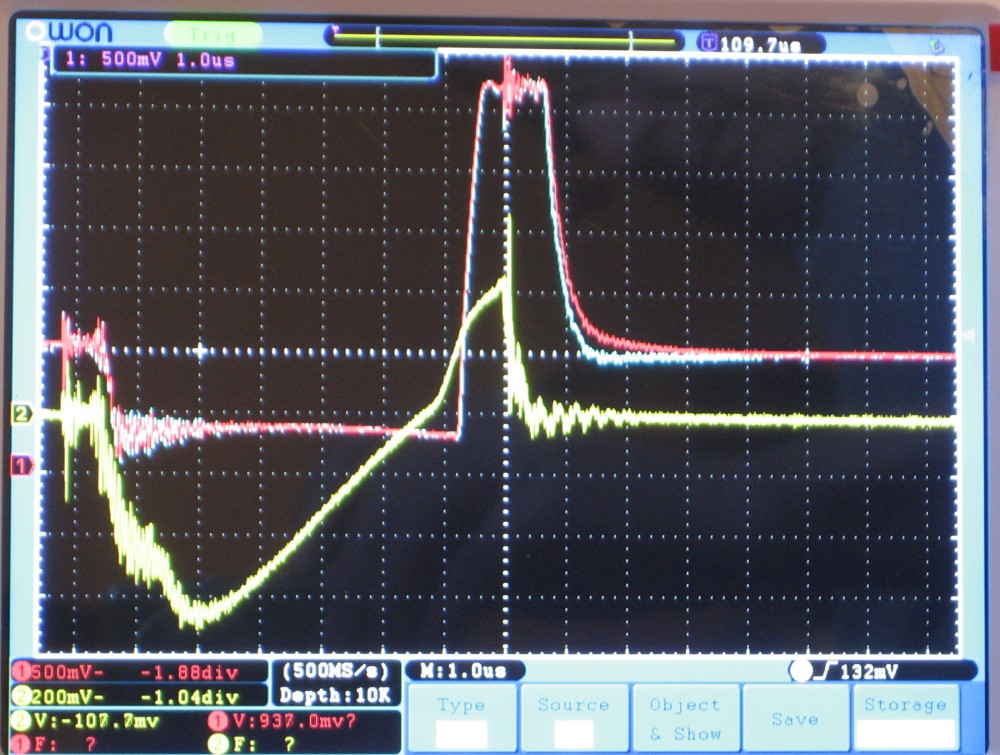Click the '-1.88div' offset value
1000x755 pixels.
[x=189, y=673]
